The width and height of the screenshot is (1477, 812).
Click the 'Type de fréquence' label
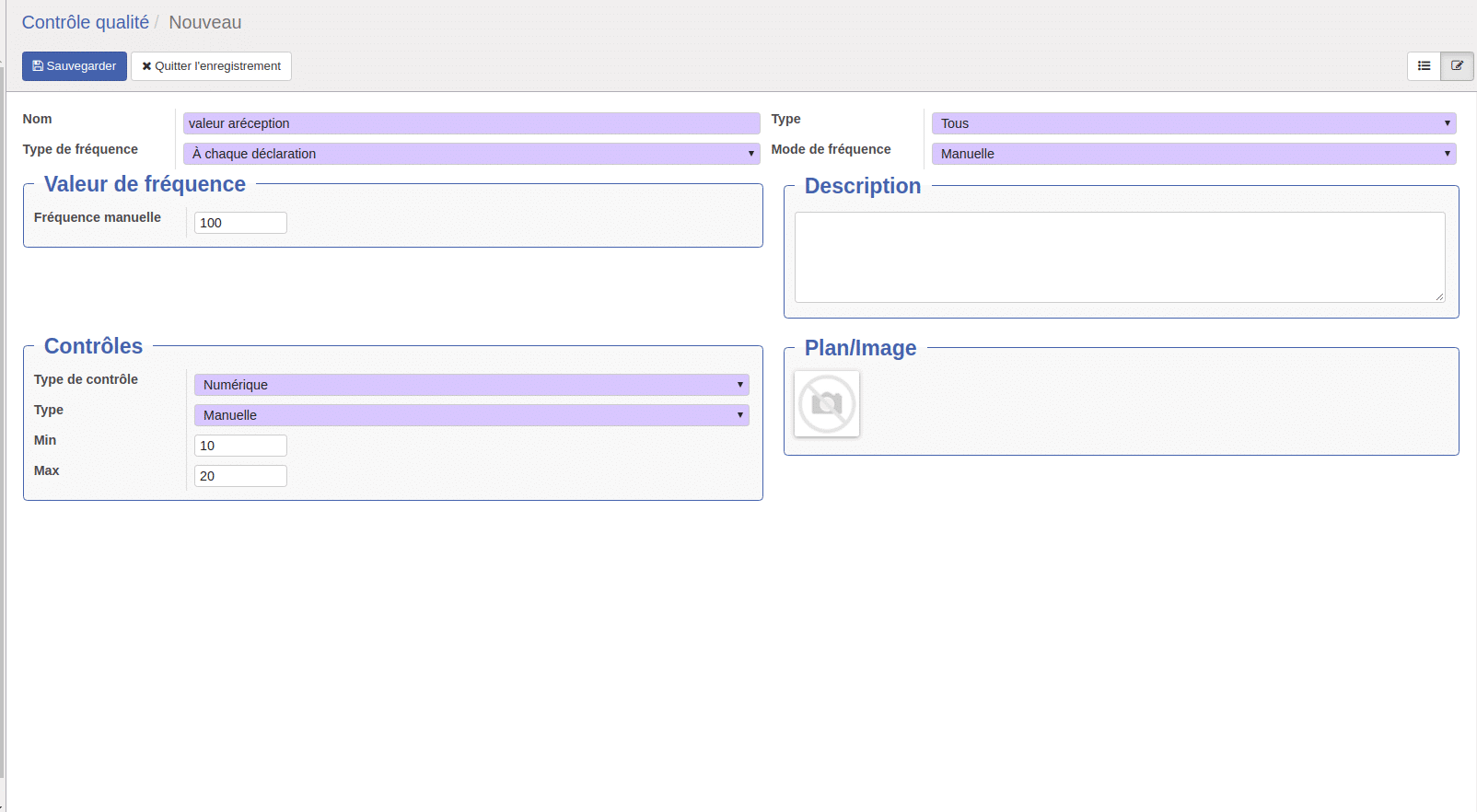[x=80, y=149]
